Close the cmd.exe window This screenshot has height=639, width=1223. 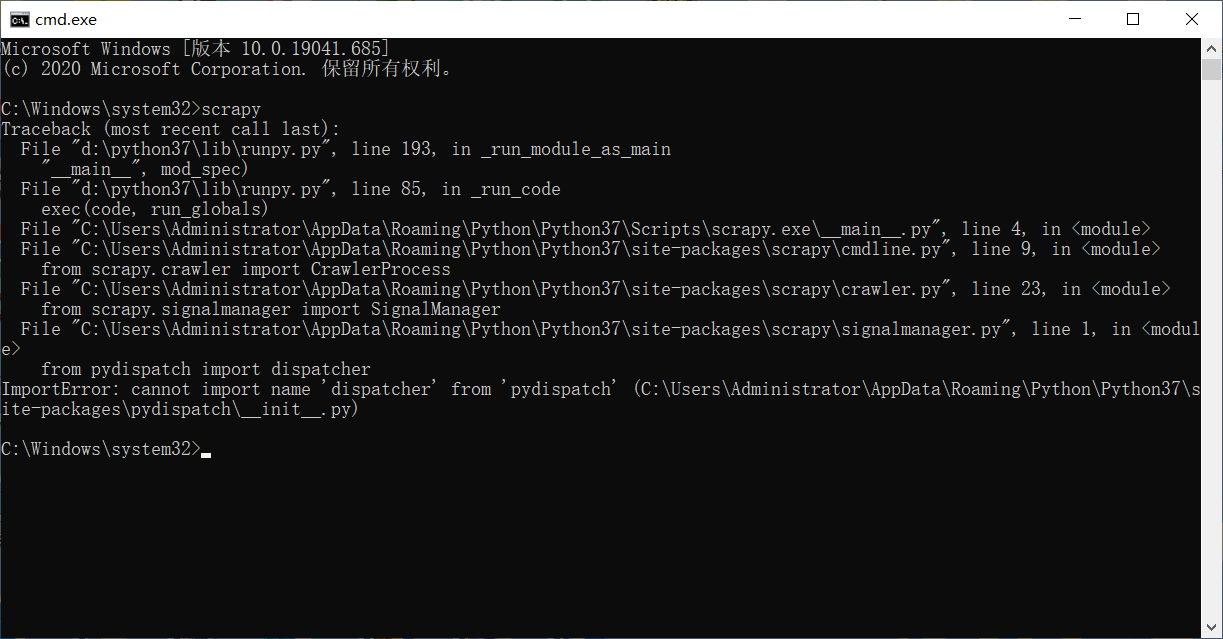tap(1191, 19)
